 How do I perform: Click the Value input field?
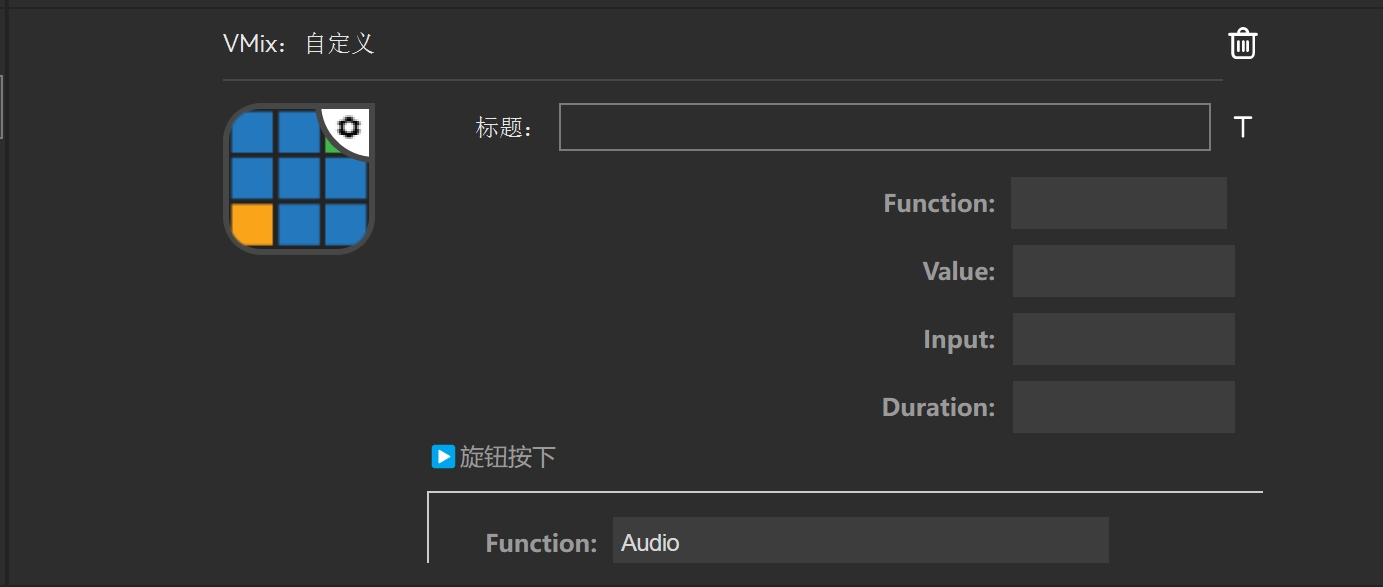(1122, 270)
